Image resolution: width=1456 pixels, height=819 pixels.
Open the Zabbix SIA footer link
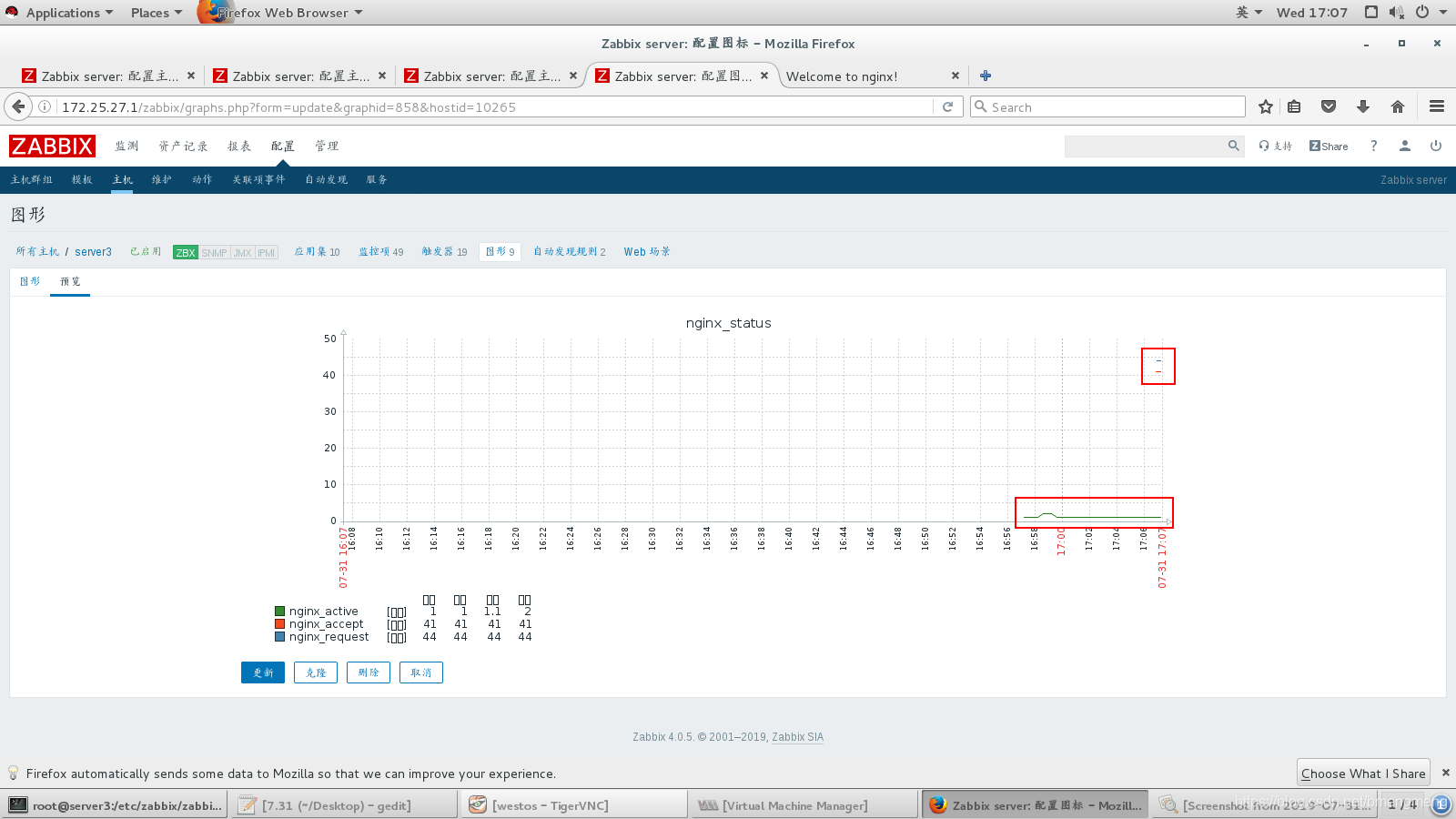pos(797,737)
